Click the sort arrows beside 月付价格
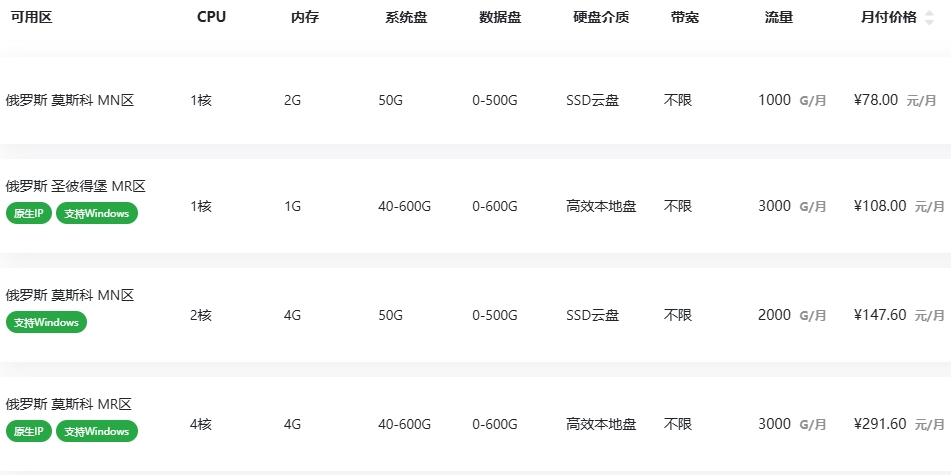Image resolution: width=951 pixels, height=475 pixels. pos(929,18)
